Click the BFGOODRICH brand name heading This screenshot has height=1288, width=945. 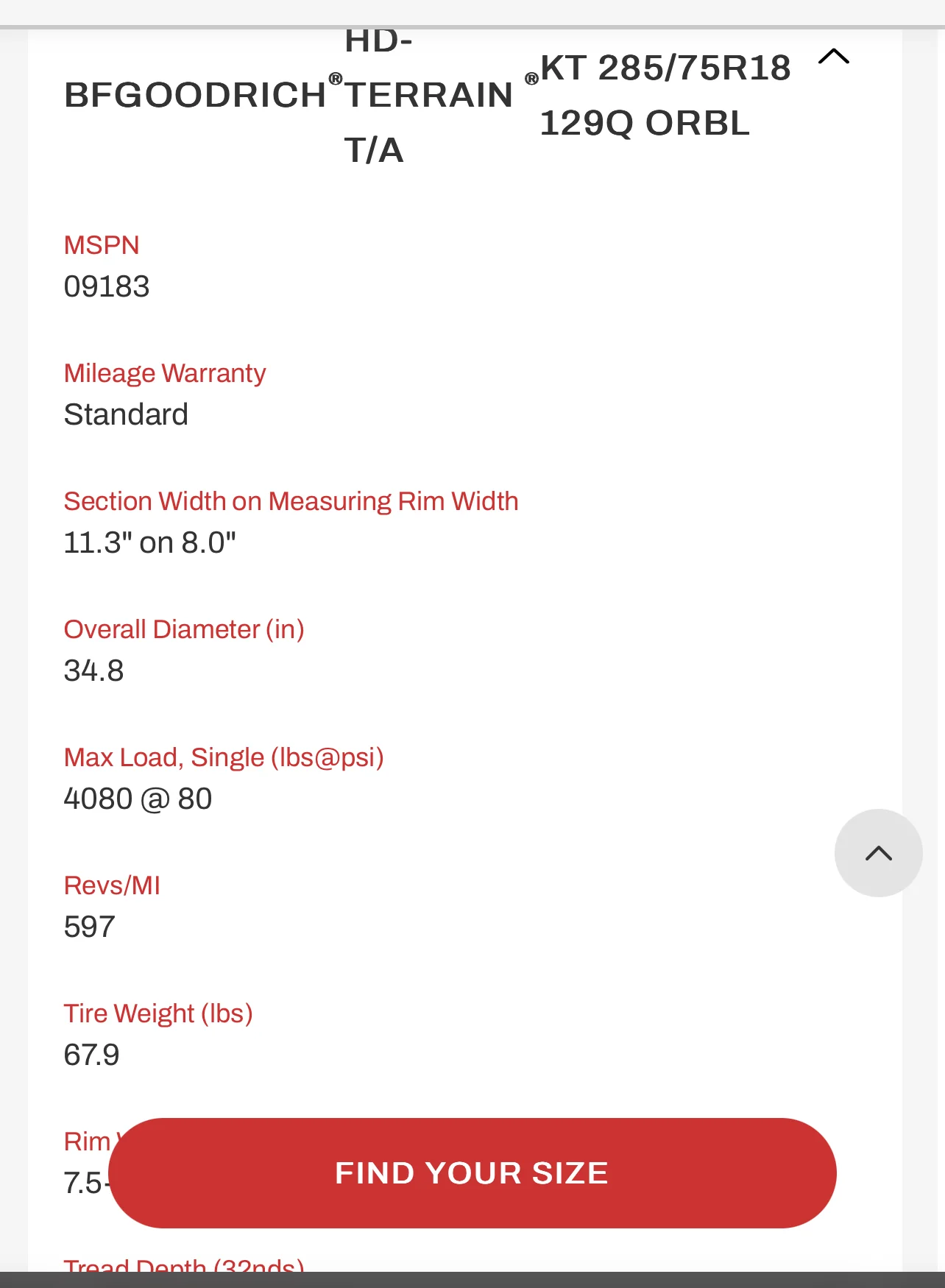click(x=195, y=95)
